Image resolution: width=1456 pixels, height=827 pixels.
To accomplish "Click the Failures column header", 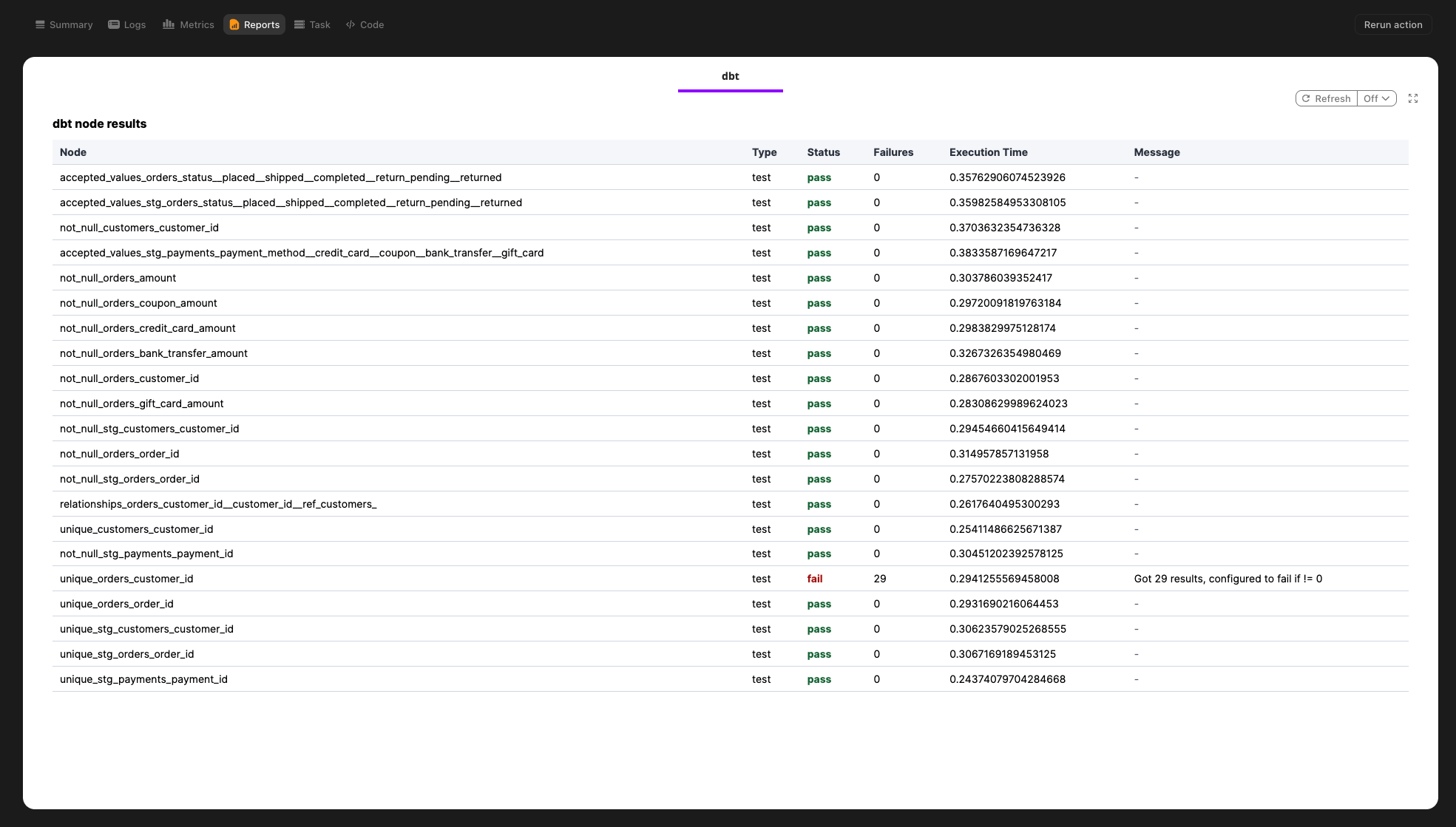I will point(893,152).
